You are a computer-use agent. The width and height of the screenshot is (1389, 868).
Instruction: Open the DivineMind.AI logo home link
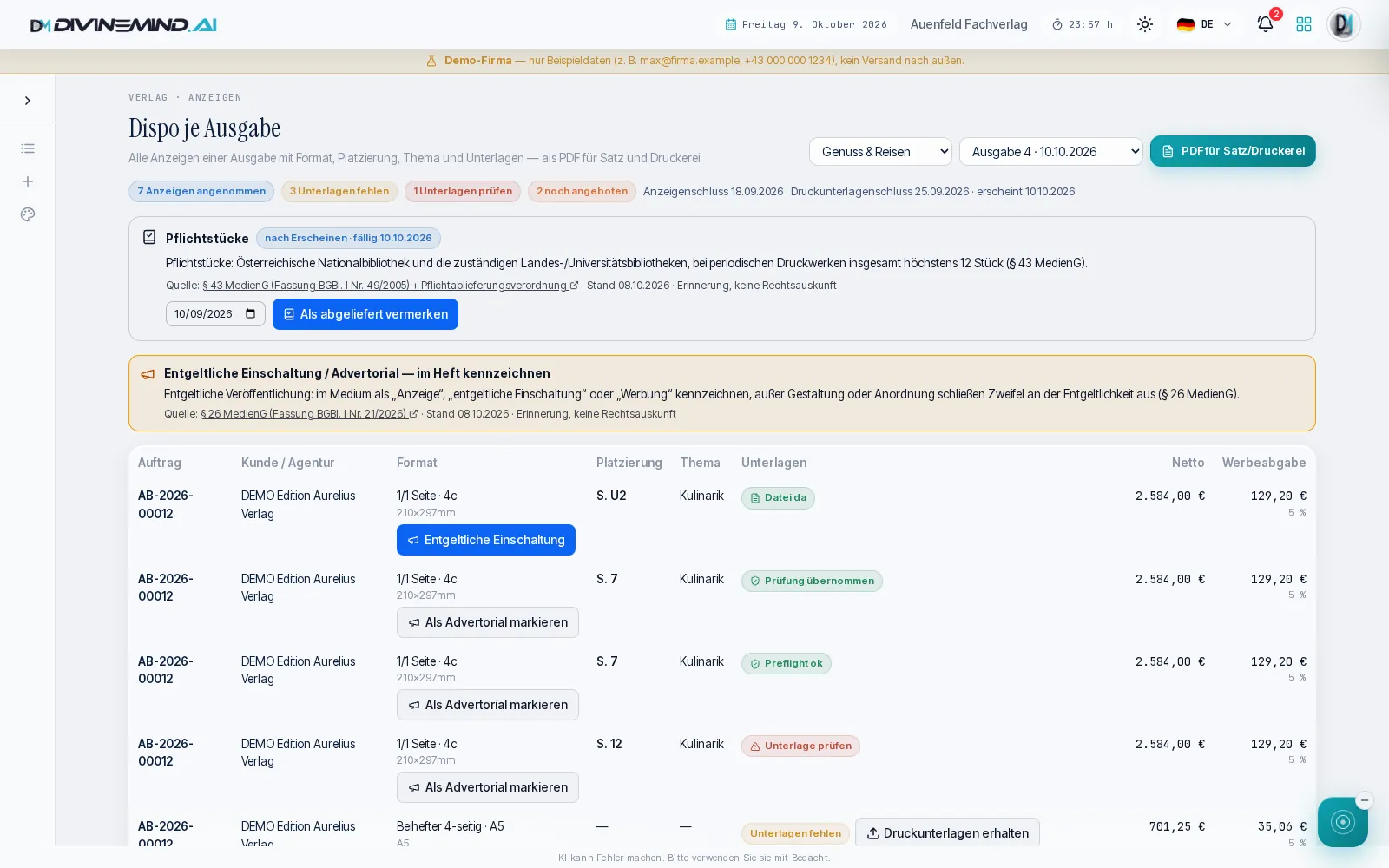[123, 25]
